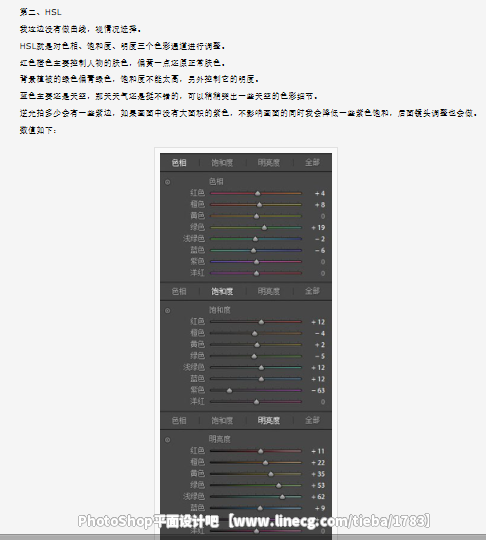Select highlighted 饱和度 tab in middle tab row
The image size is (486, 540).
pos(222,291)
